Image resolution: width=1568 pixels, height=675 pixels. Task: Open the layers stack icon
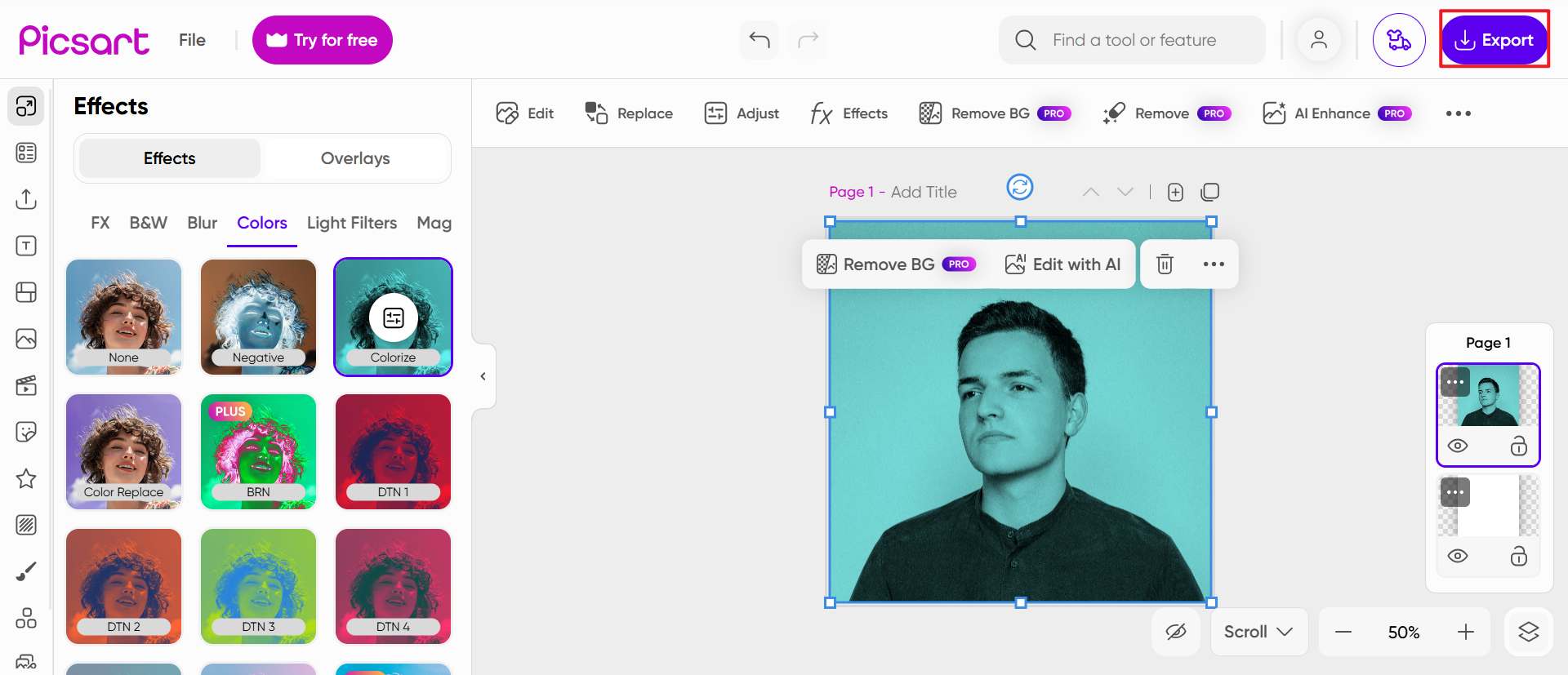(1528, 632)
